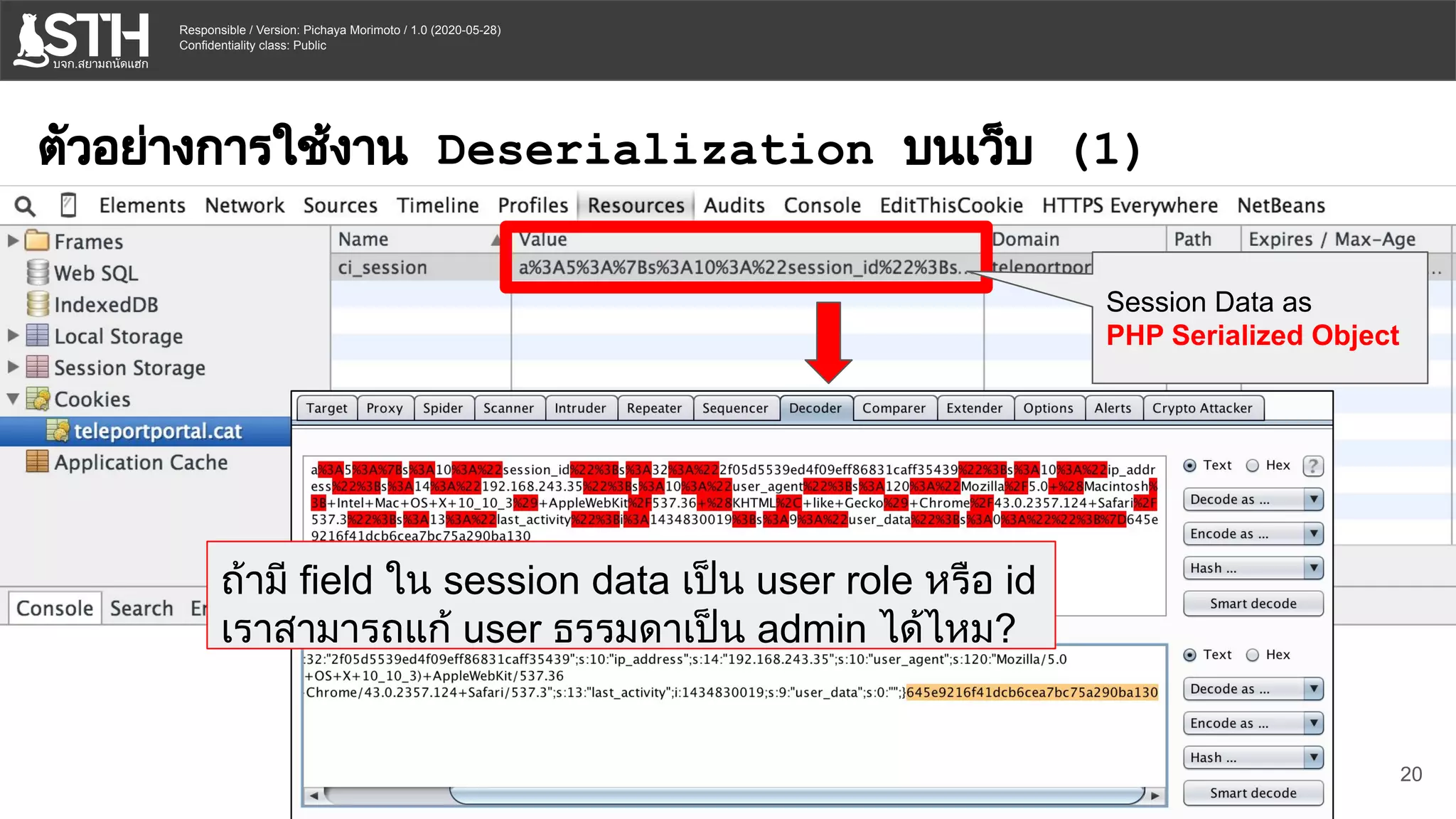Switch to Burp Intruder tab
This screenshot has height=819, width=1456.
(x=580, y=408)
